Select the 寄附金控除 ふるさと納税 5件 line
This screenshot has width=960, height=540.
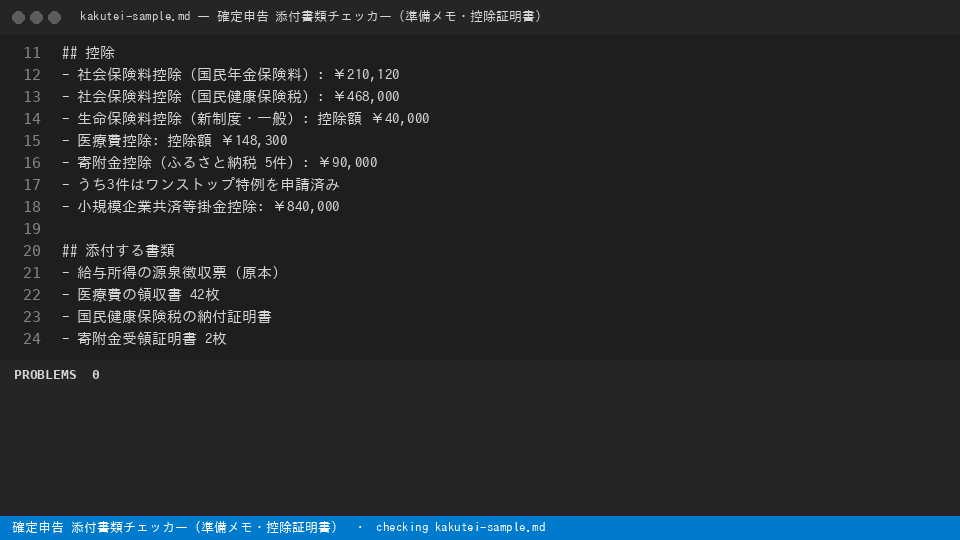click(220, 163)
